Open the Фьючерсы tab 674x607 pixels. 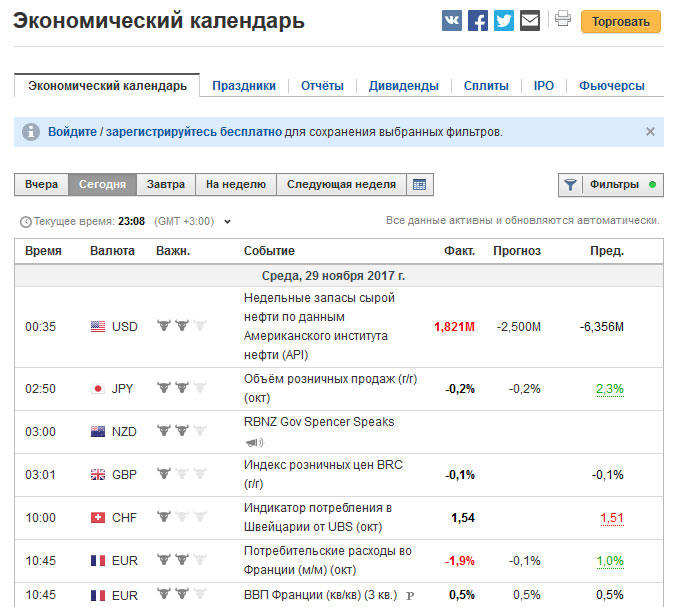[612, 86]
